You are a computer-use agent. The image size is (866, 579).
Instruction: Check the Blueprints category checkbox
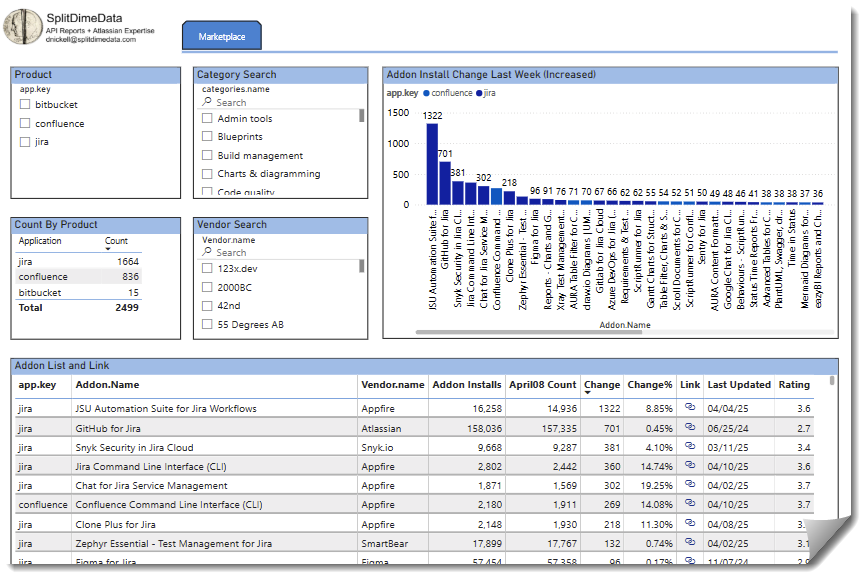tap(207, 136)
